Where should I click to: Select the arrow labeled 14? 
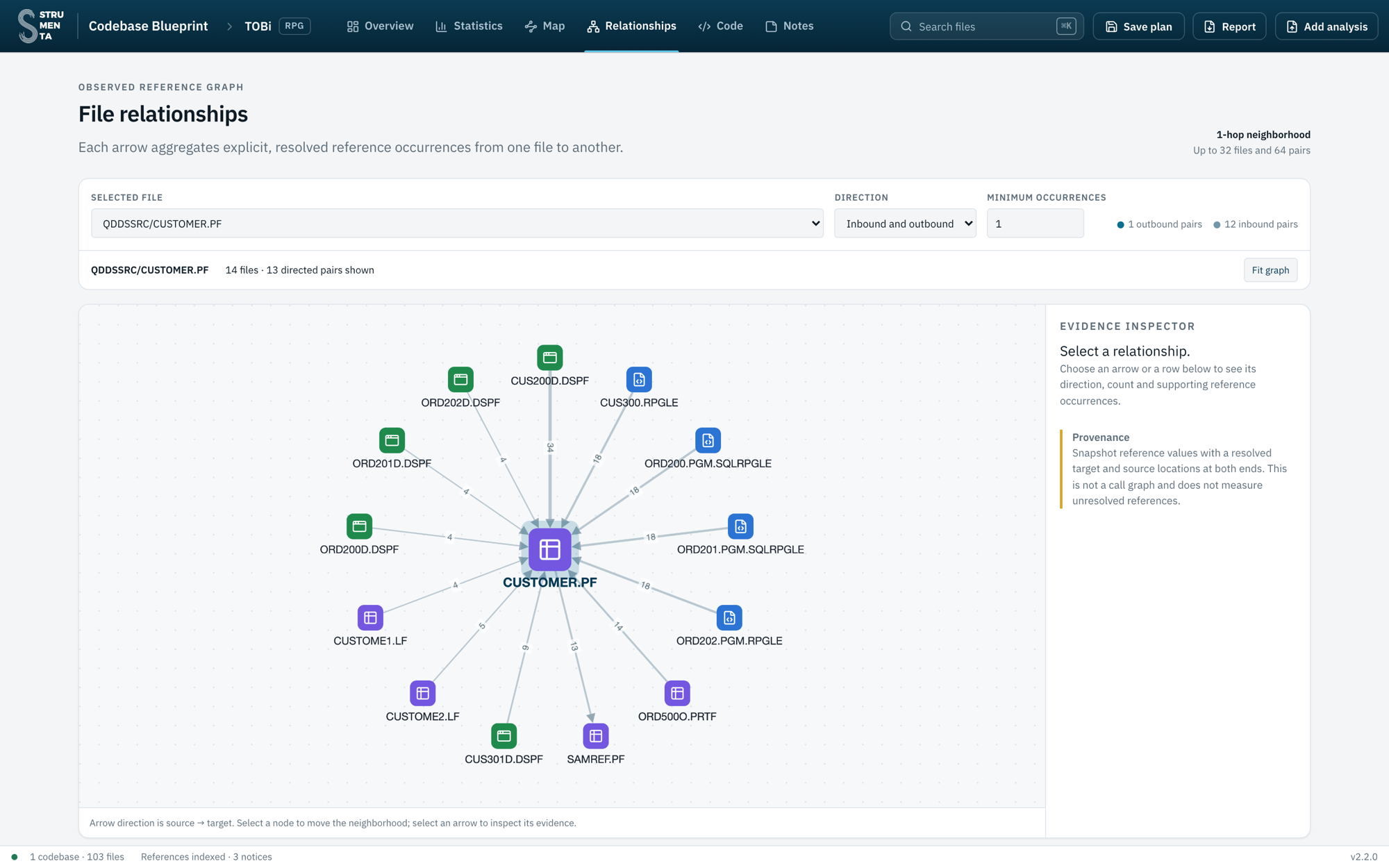click(618, 626)
